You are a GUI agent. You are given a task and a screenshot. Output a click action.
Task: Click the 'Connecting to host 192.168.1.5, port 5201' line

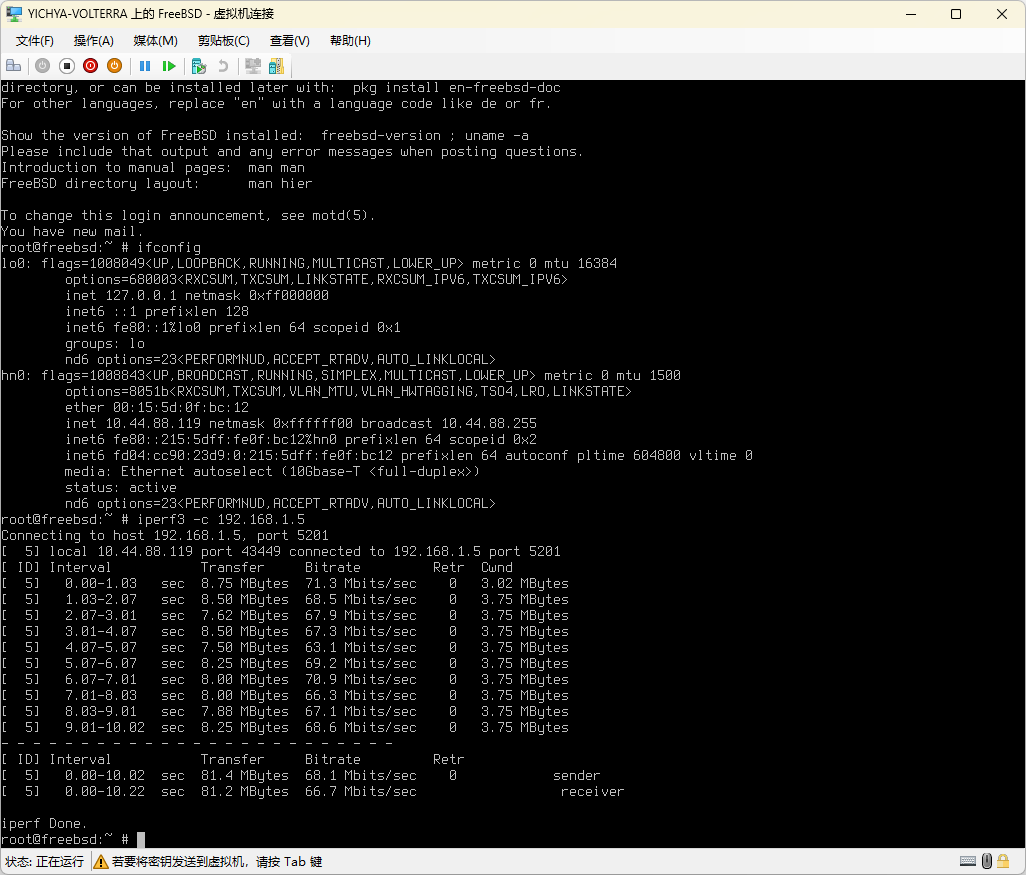click(165, 535)
